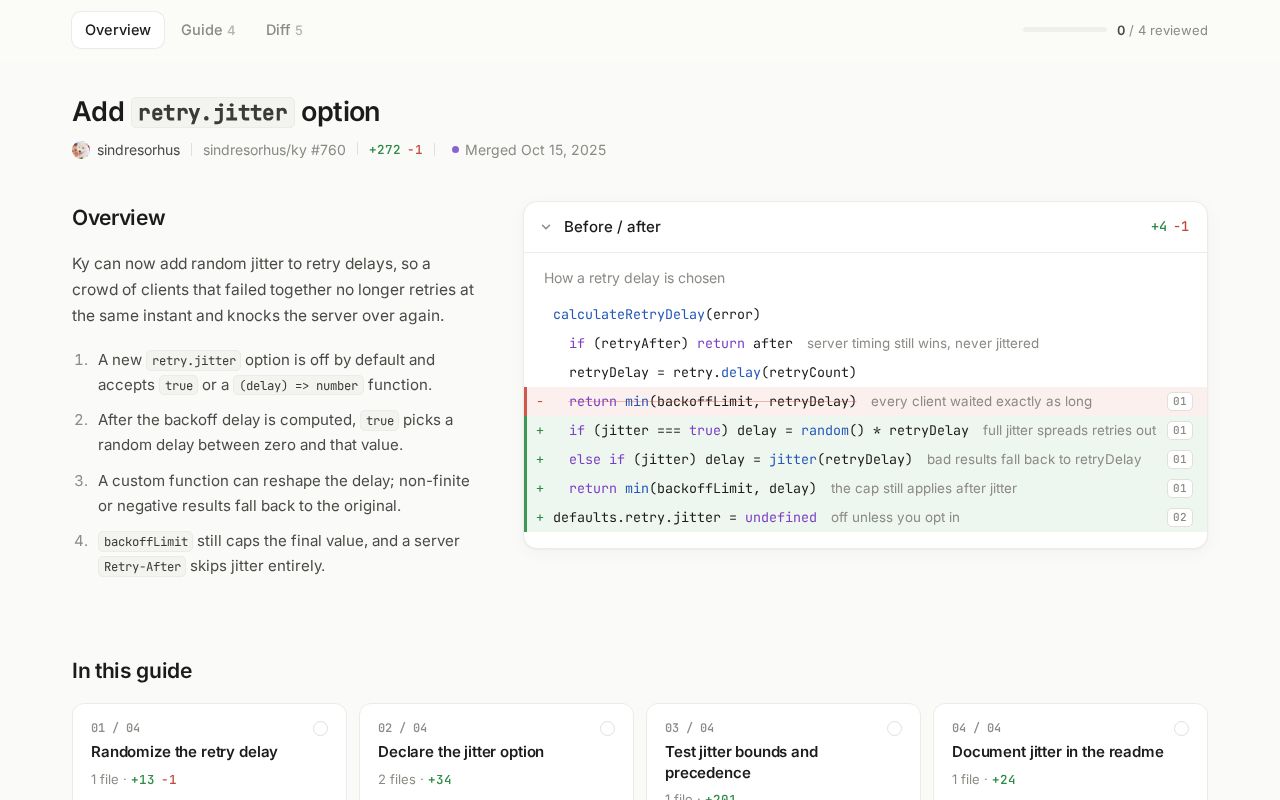Viewport: 1280px width, 800px height.
Task: Mark Declare the jitter option as reviewed
Action: [607, 728]
